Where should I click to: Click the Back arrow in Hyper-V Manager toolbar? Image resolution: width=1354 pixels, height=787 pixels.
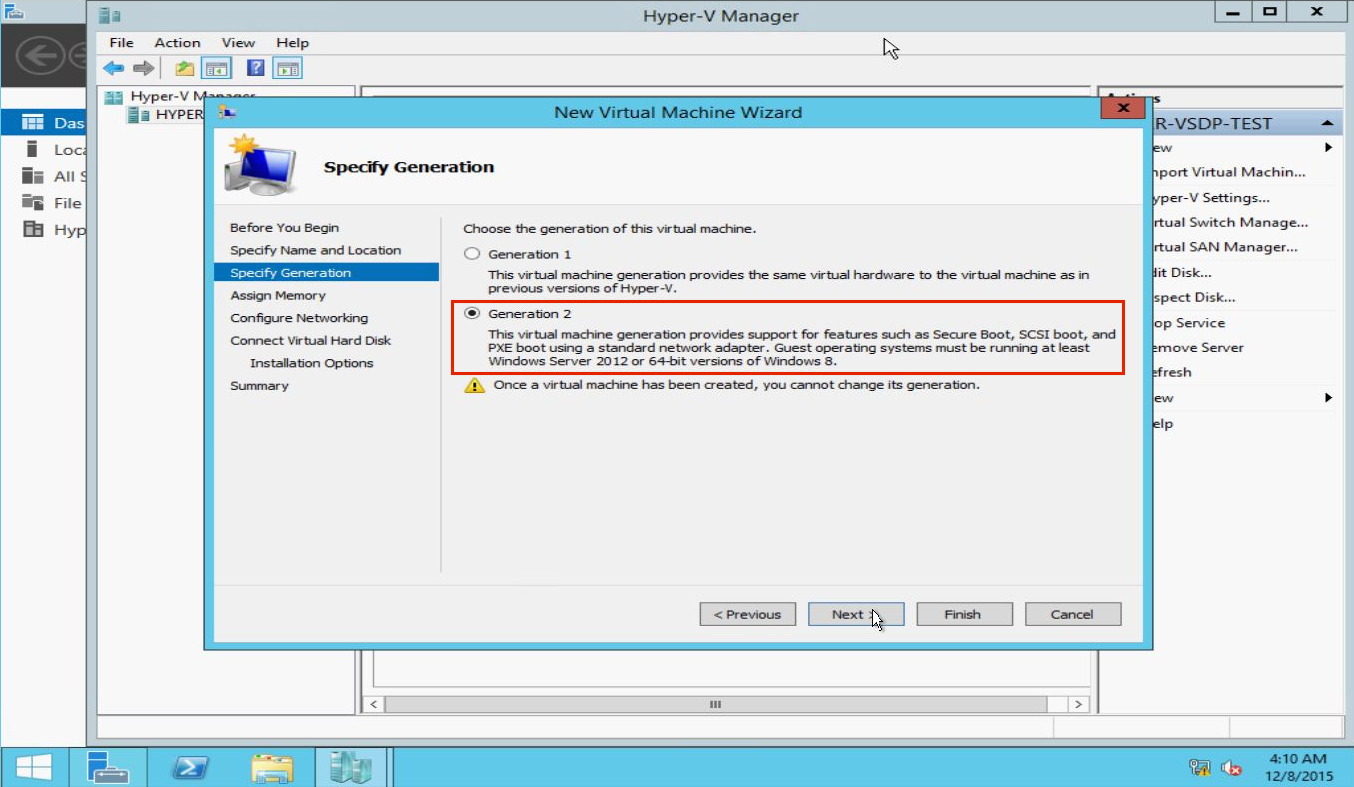point(114,68)
